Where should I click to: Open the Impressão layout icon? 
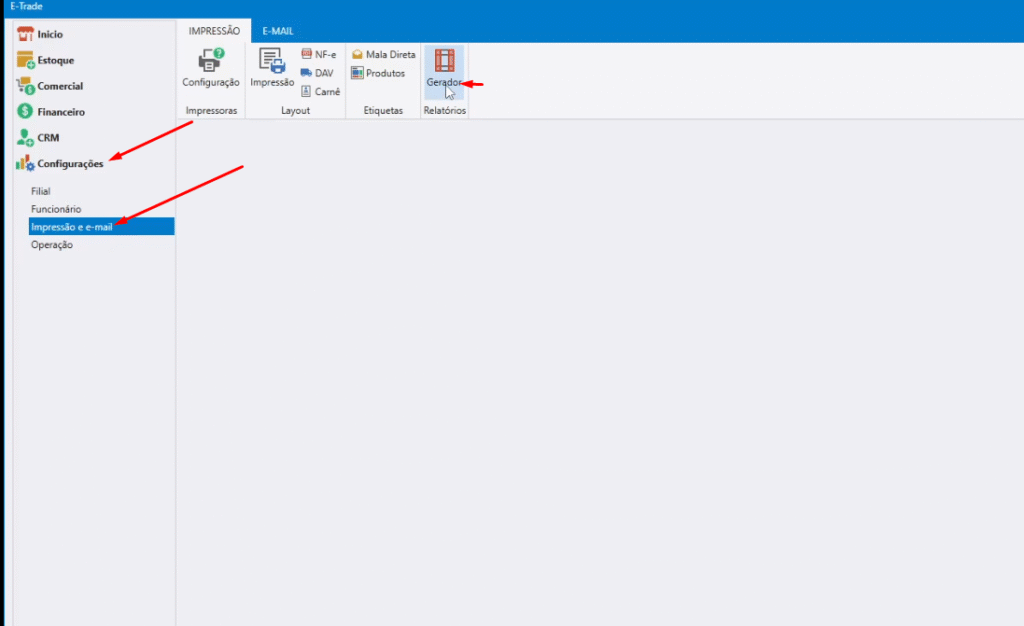pyautogui.click(x=272, y=61)
